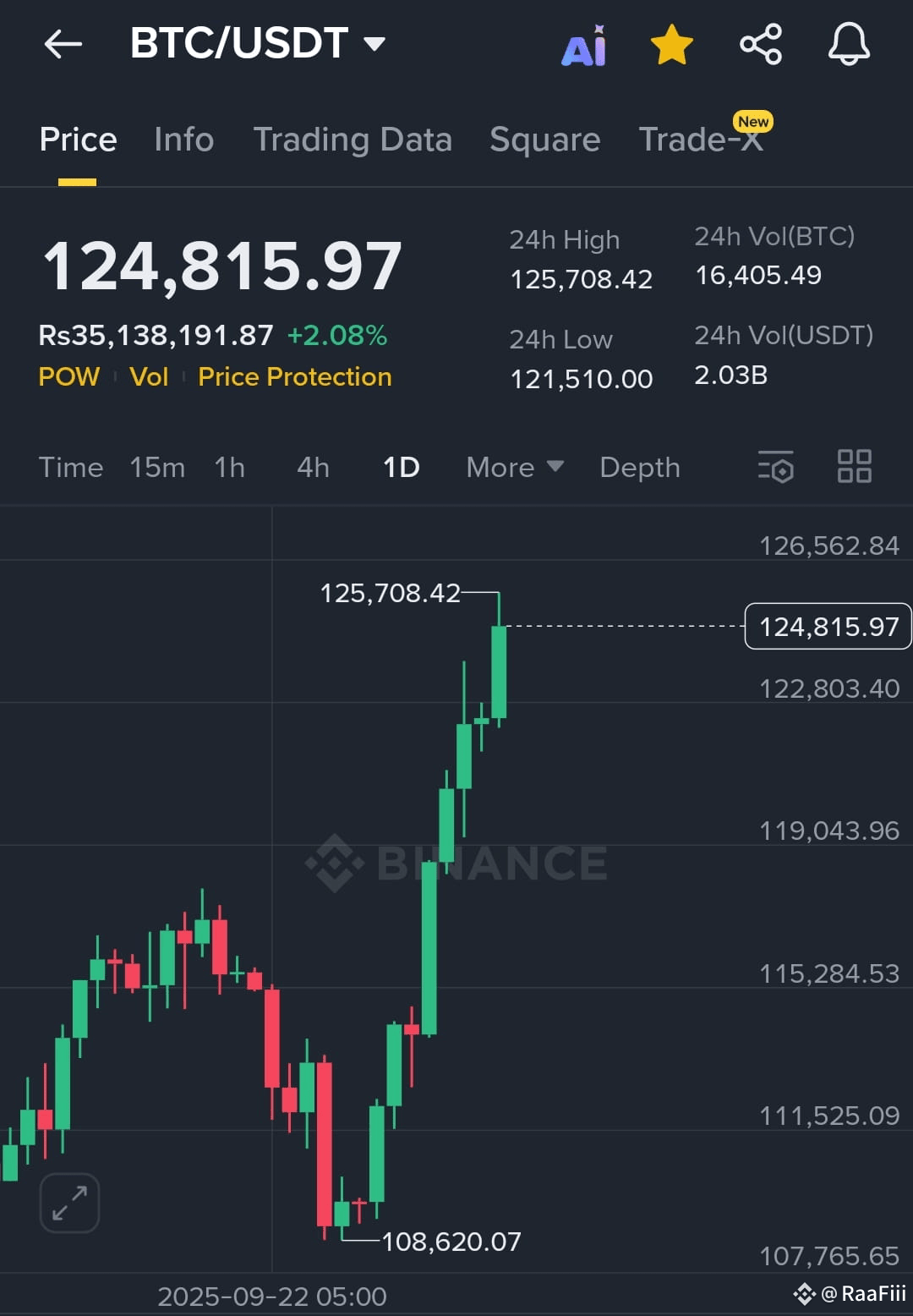Open the Trading Data tab
This screenshot has width=913, height=1316.
pyautogui.click(x=353, y=140)
